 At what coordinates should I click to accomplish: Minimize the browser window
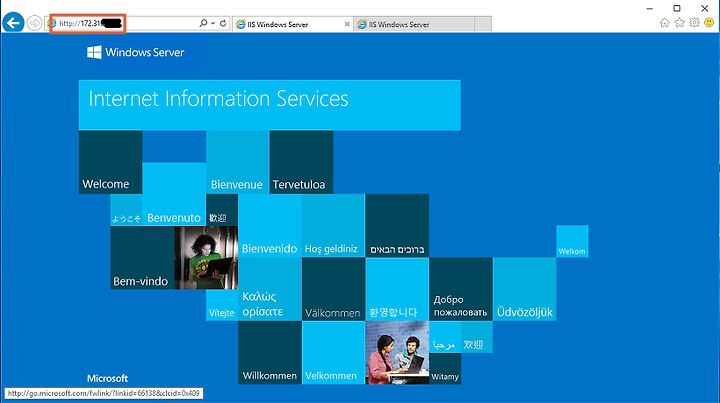pyautogui.click(x=650, y=8)
